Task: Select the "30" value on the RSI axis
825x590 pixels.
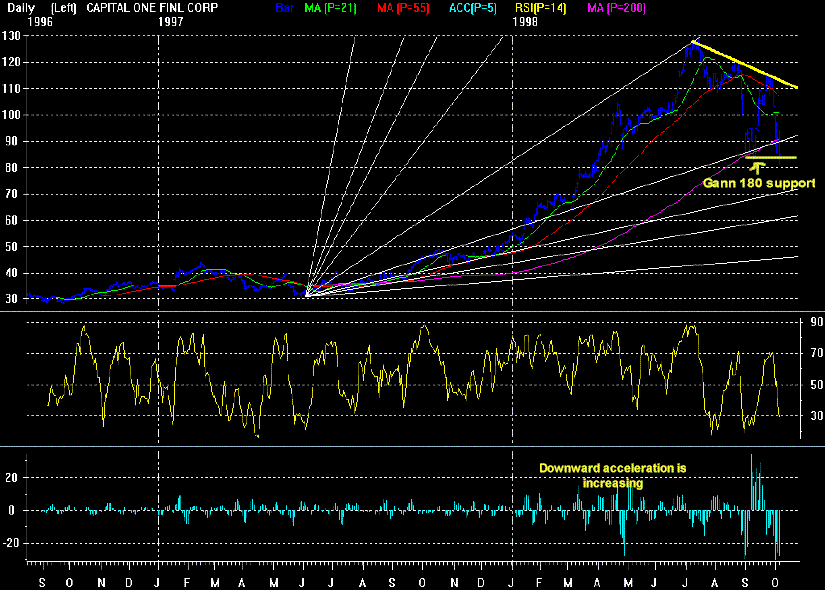Action: tap(817, 415)
